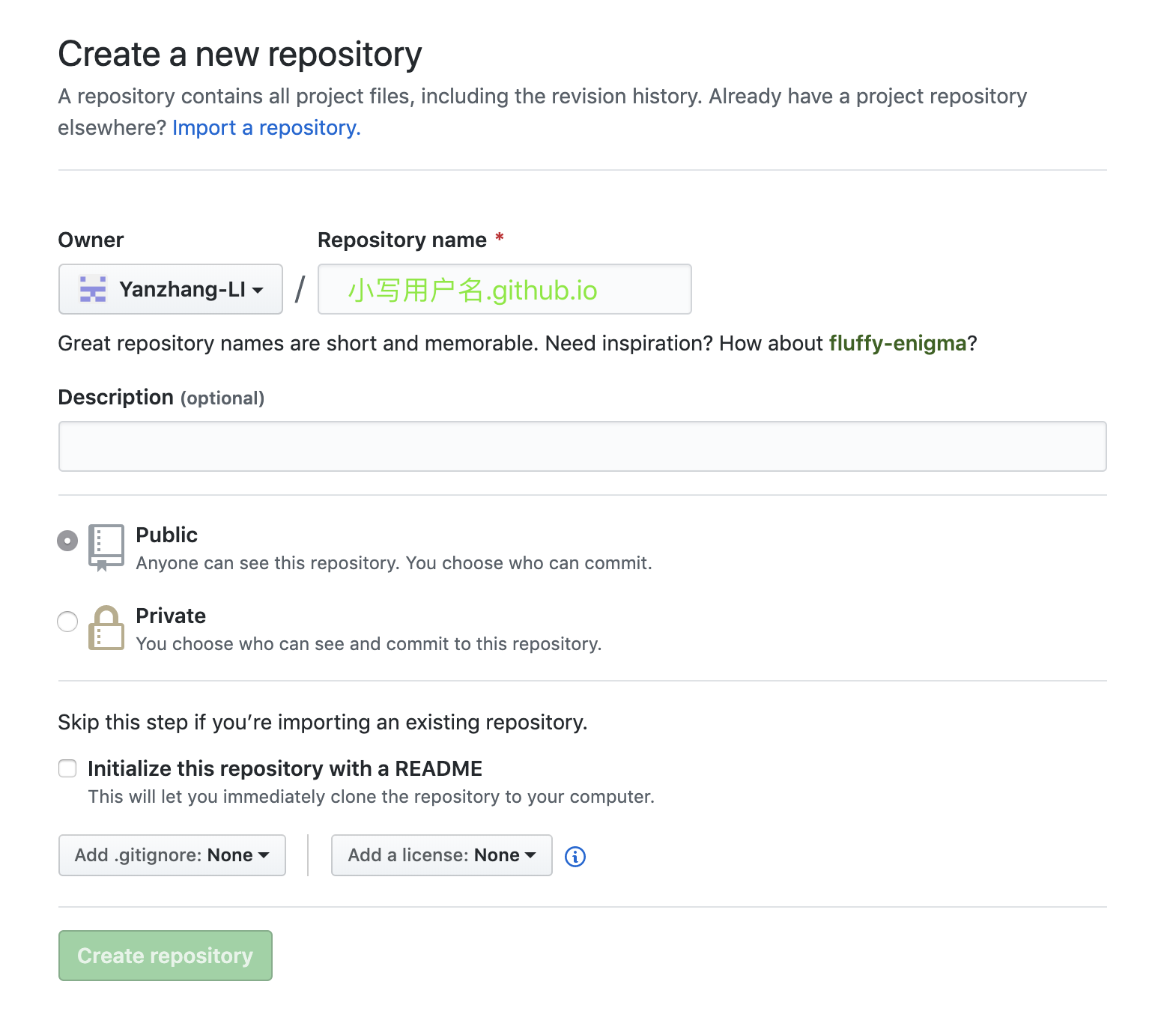Click the Private option label

(x=171, y=616)
